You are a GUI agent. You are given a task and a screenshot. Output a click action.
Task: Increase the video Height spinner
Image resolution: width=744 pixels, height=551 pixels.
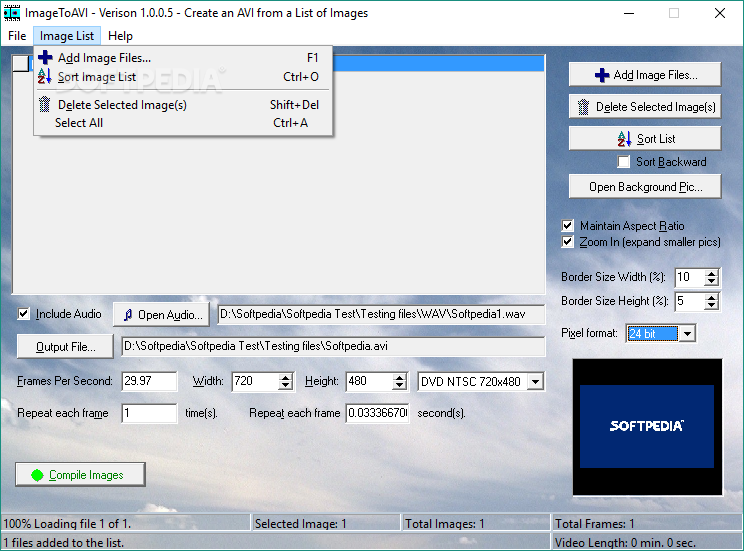coord(400,378)
